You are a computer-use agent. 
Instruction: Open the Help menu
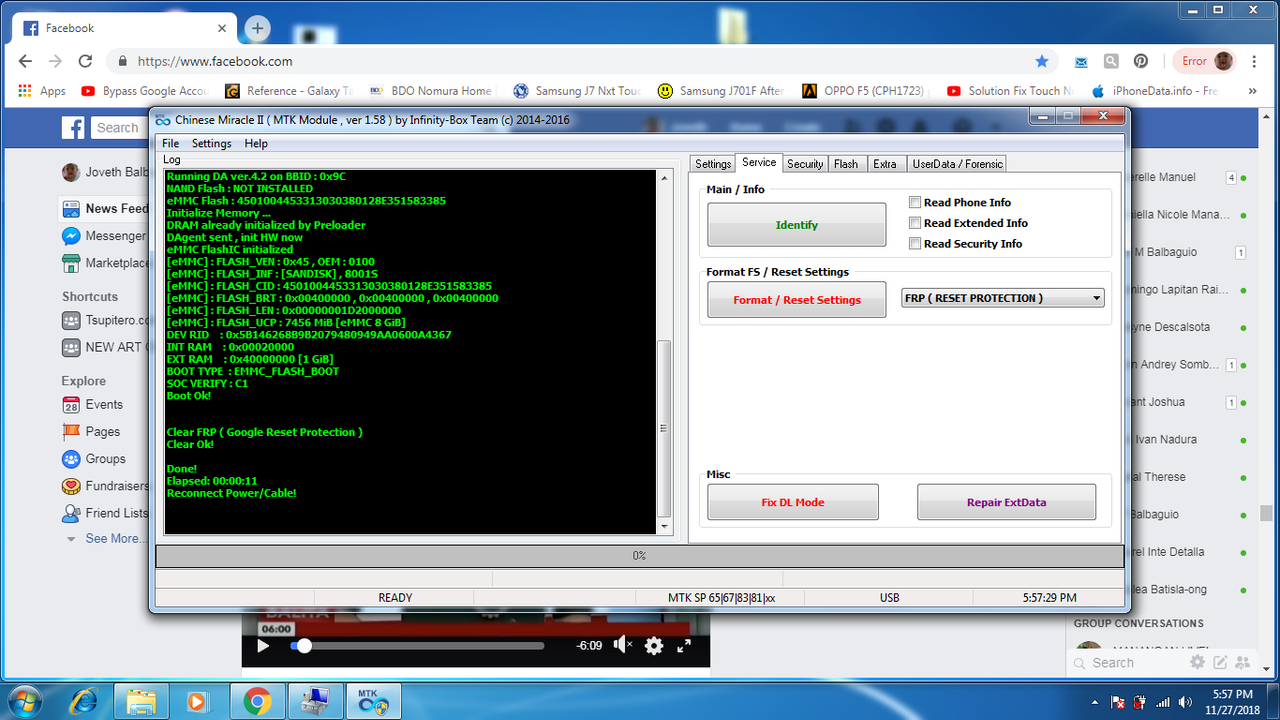pos(256,143)
